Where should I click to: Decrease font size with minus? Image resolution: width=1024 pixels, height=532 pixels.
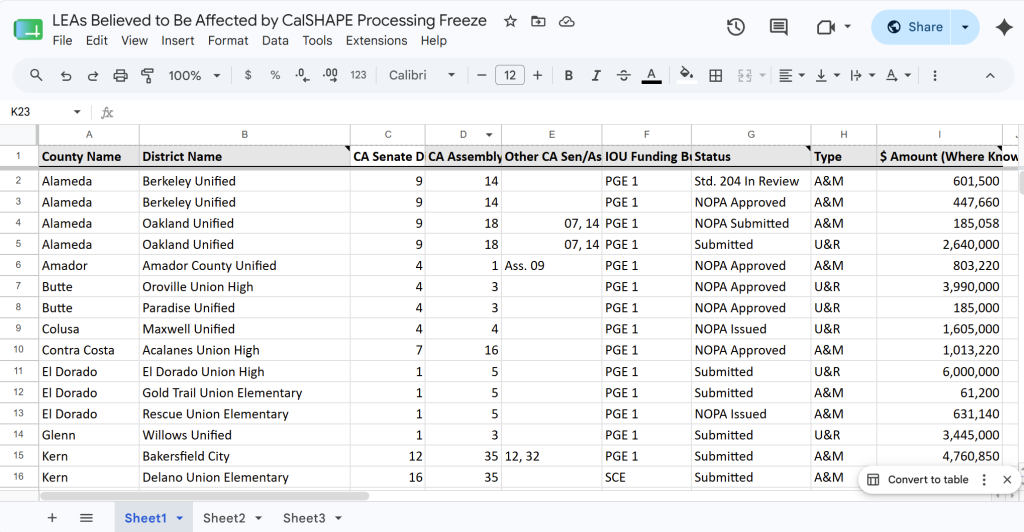(x=482, y=76)
